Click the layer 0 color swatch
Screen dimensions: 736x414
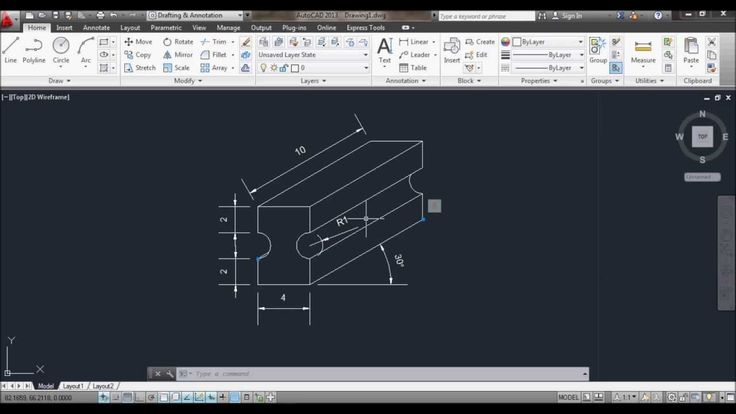pos(295,68)
